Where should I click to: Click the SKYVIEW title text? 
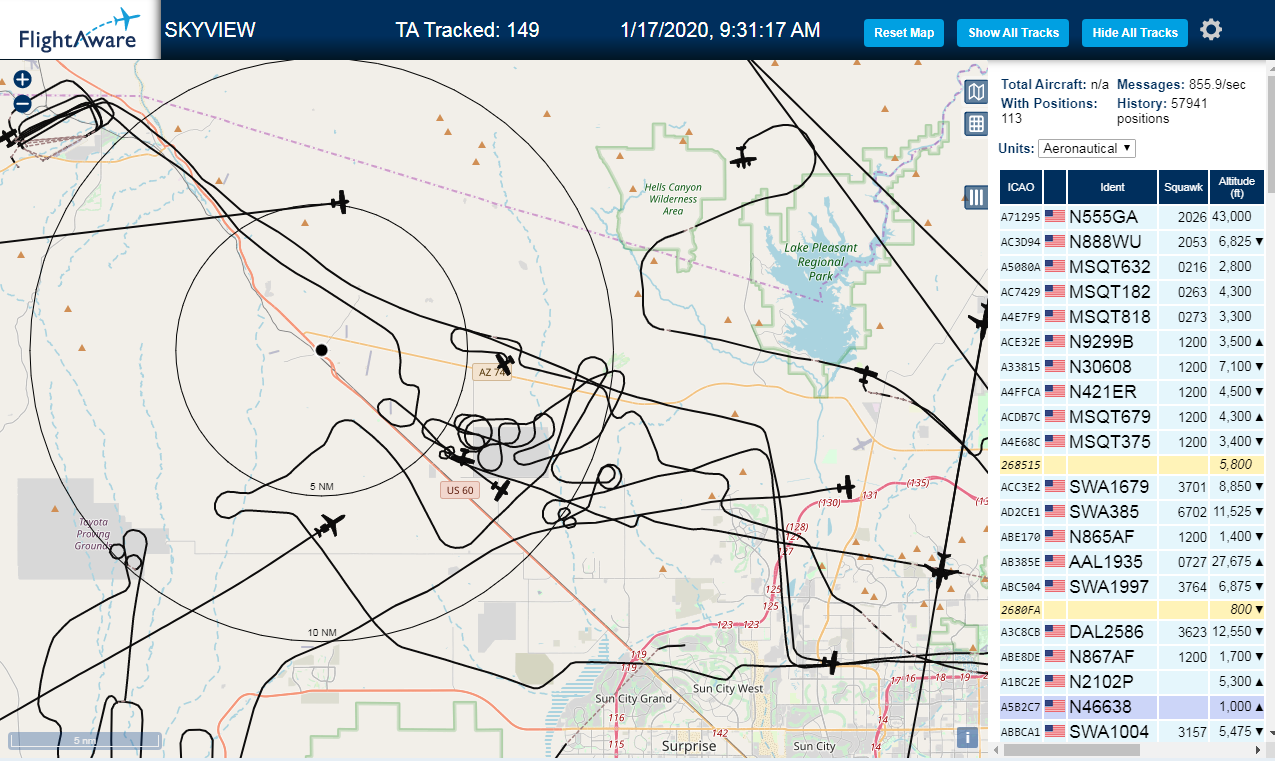[x=210, y=30]
